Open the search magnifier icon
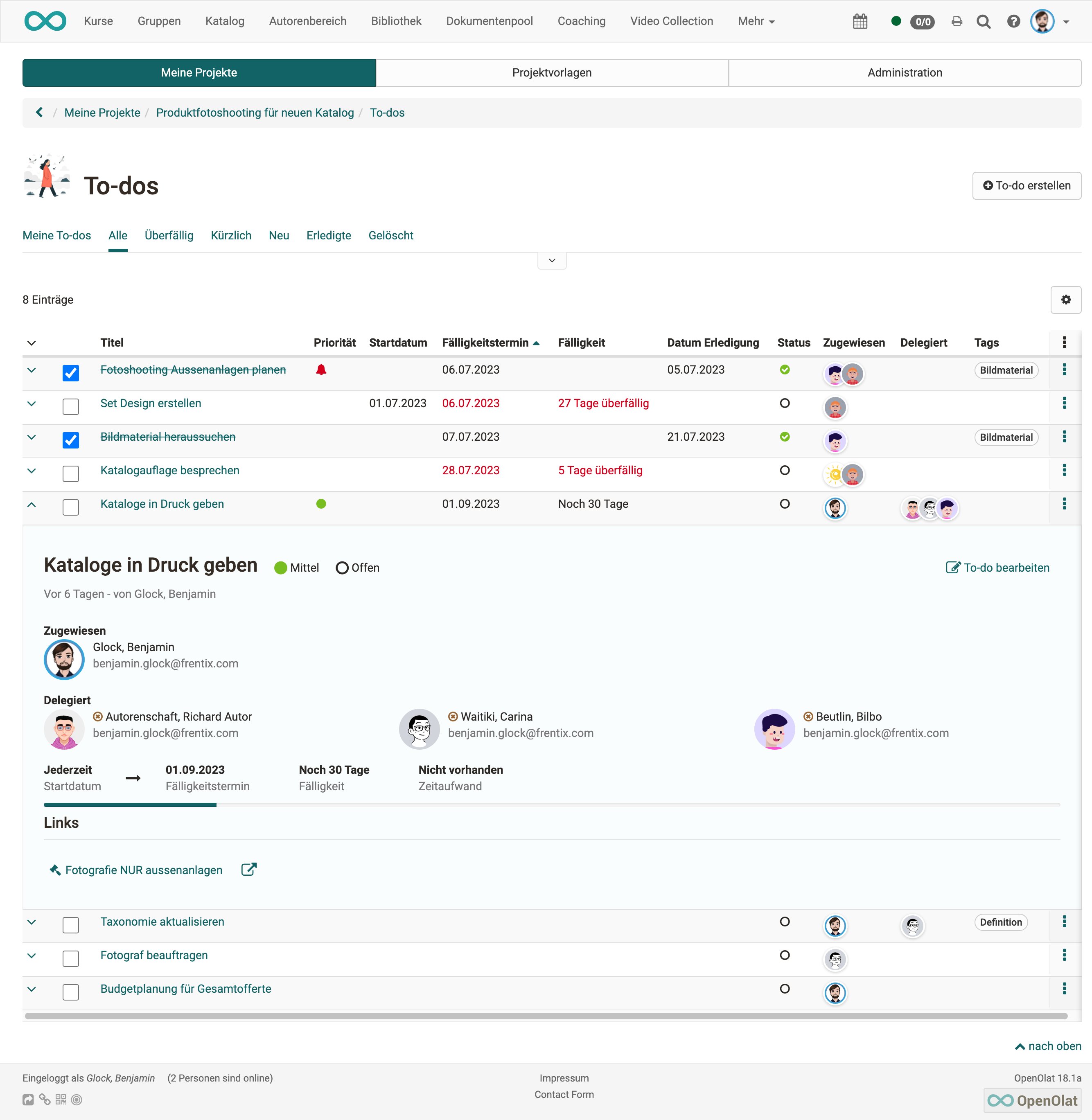 click(984, 21)
